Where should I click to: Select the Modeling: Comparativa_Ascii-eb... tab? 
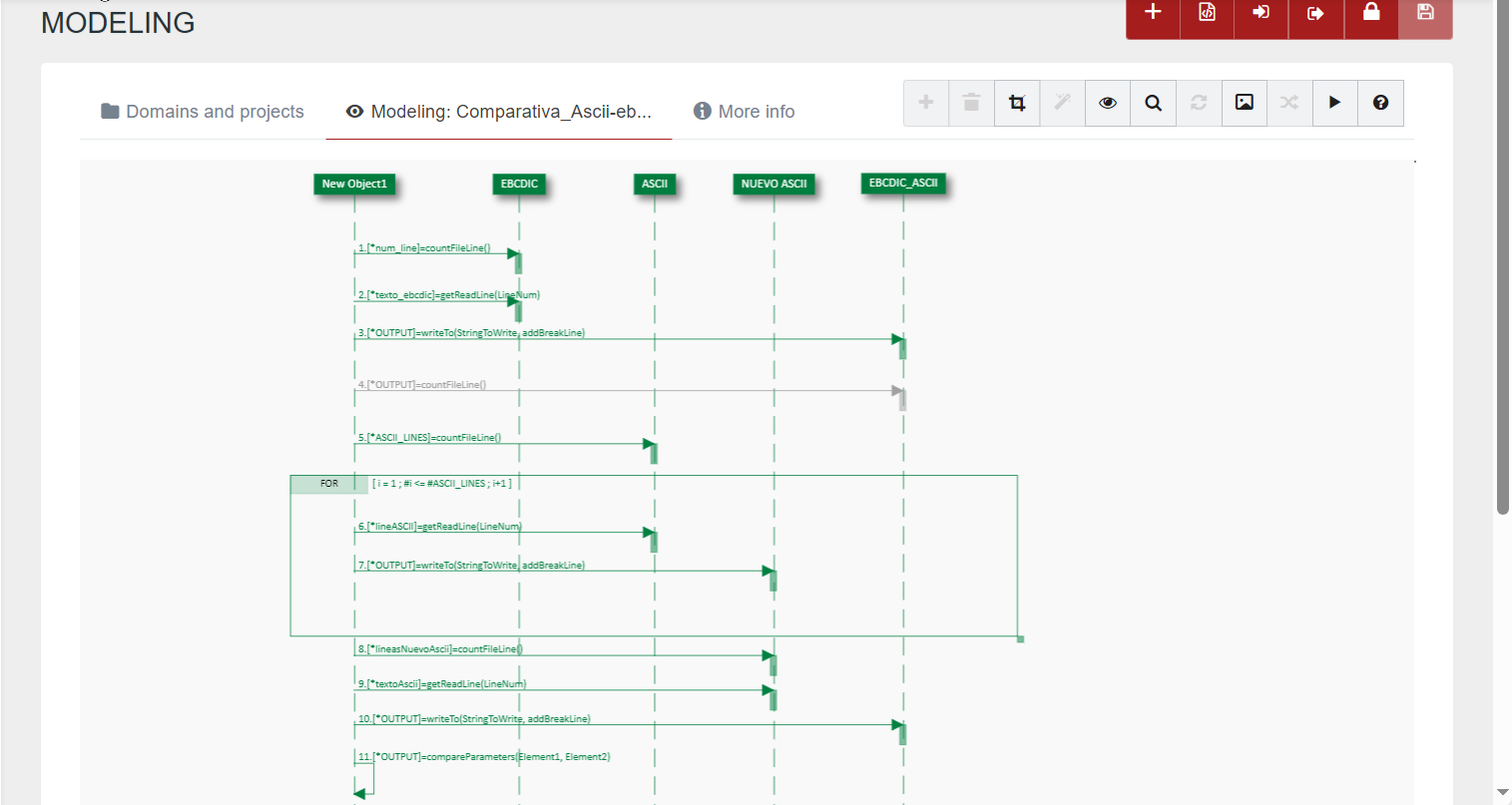499,112
